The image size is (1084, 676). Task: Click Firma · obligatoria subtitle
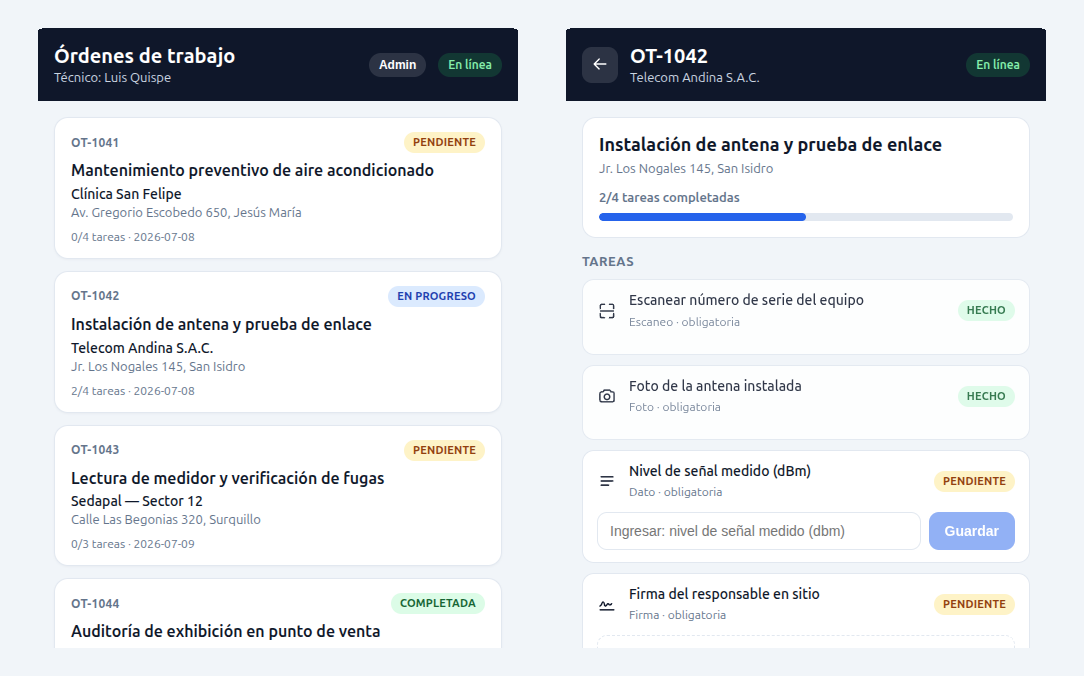pos(678,615)
